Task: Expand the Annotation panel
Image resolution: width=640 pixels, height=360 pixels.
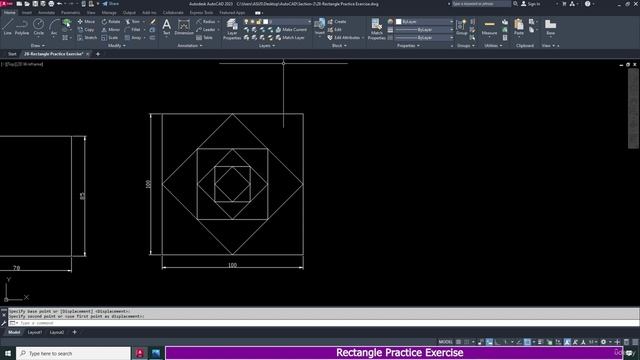Action: [190, 46]
